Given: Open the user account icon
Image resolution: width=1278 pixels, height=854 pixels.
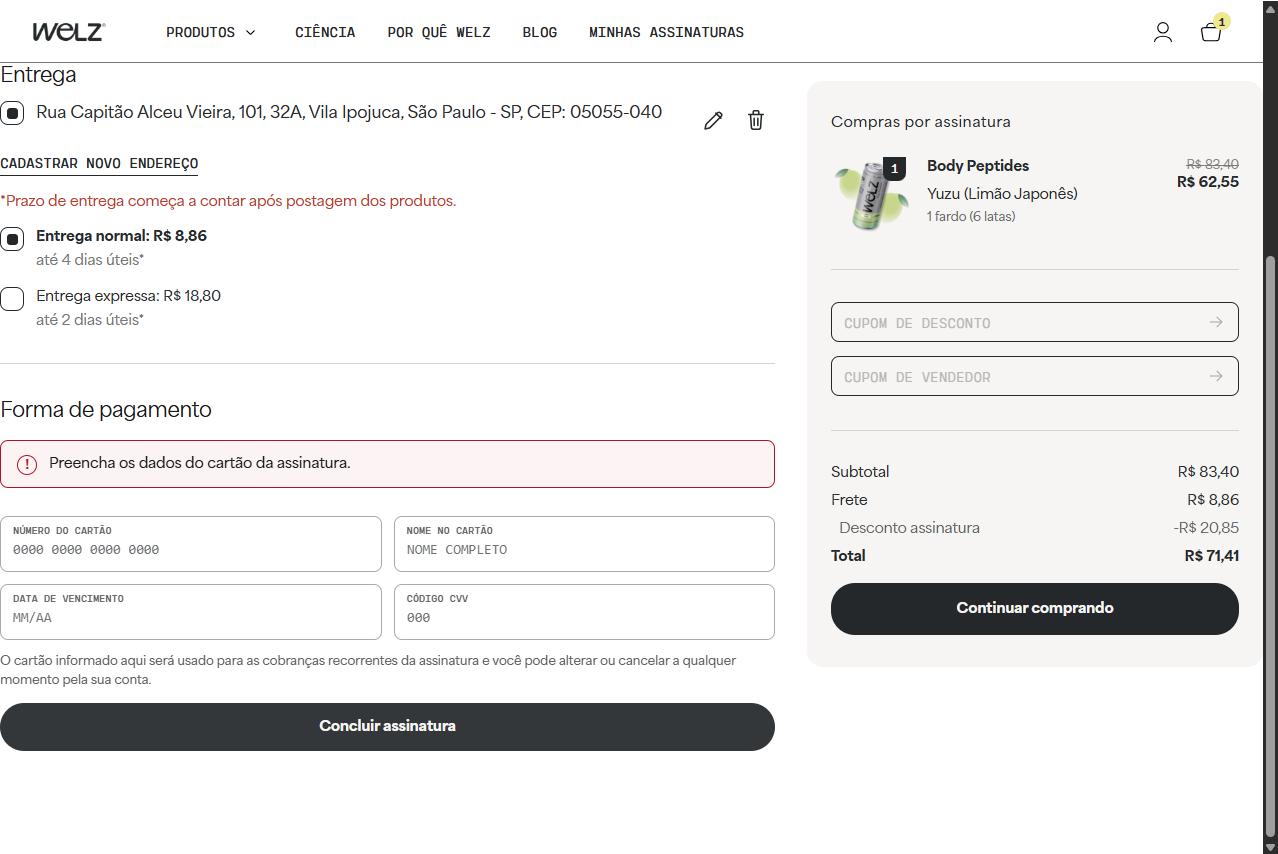Looking at the screenshot, I should pyautogui.click(x=1162, y=32).
